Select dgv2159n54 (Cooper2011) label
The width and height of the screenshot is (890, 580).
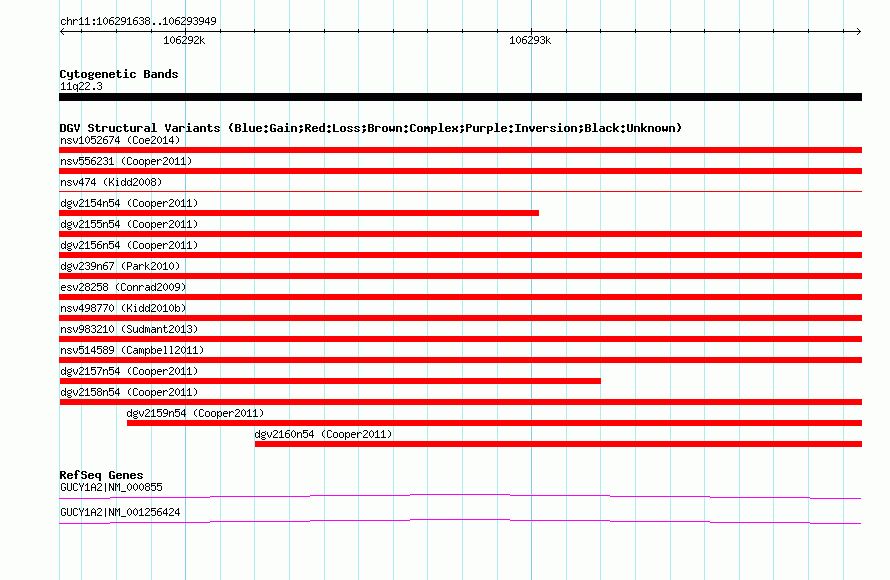coord(195,413)
